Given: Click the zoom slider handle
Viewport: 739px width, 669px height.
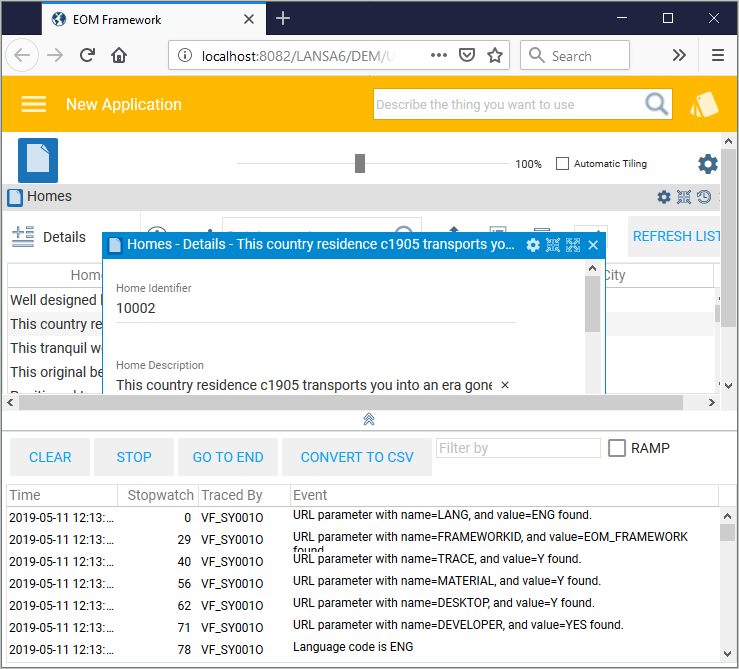Looking at the screenshot, I should click(360, 164).
